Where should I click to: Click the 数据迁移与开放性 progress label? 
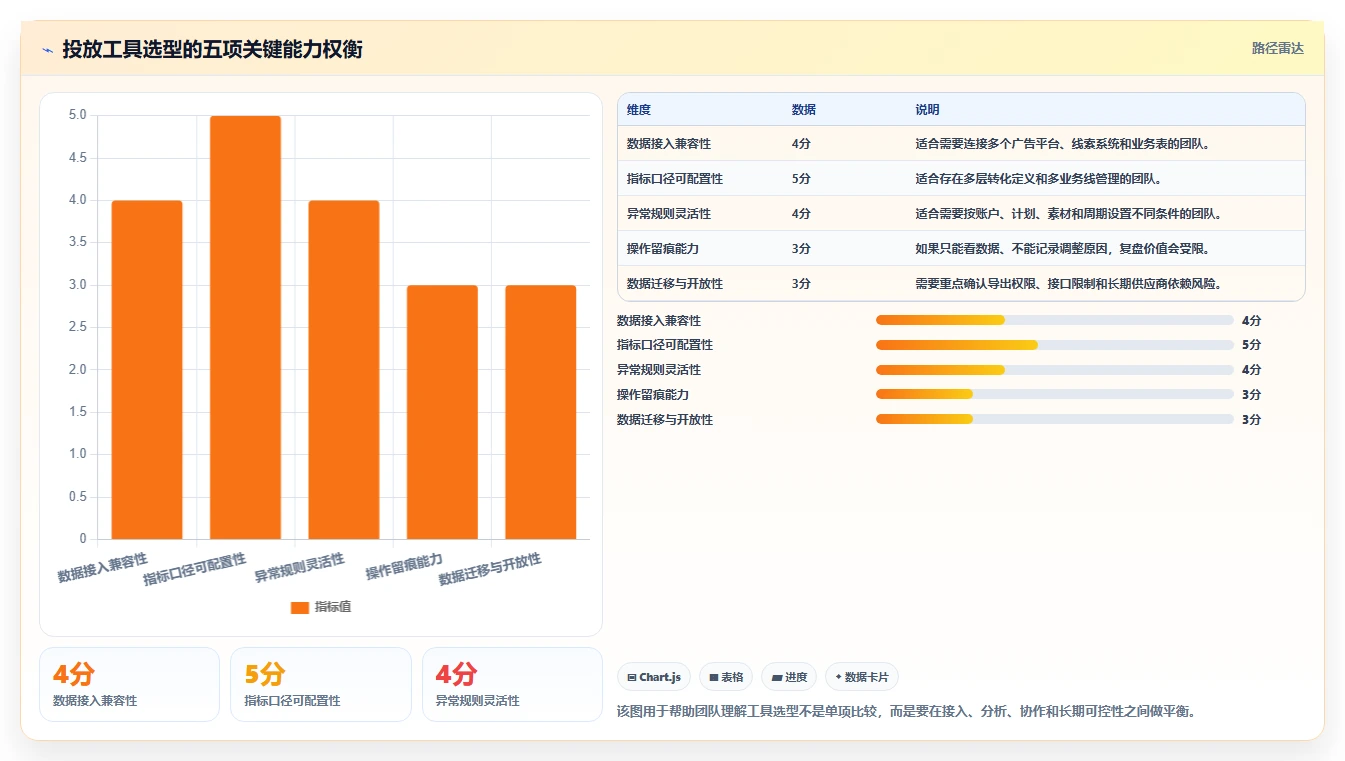pos(665,420)
